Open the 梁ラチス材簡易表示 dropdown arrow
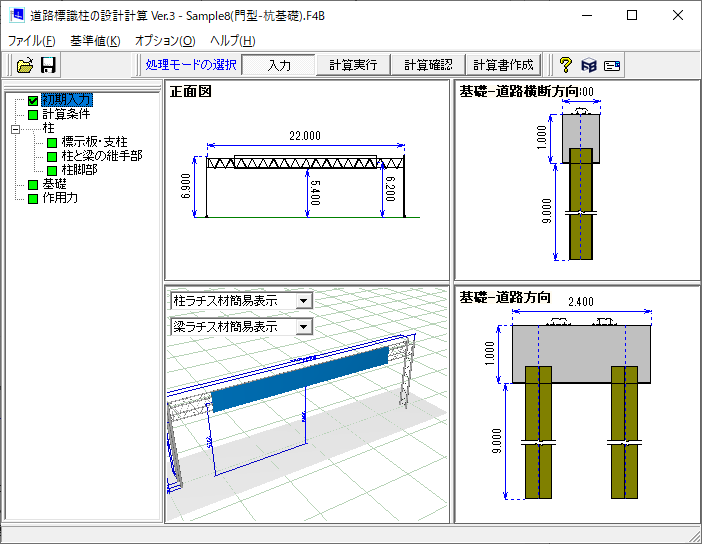Screen dimensions: 702x544 (x=304, y=327)
